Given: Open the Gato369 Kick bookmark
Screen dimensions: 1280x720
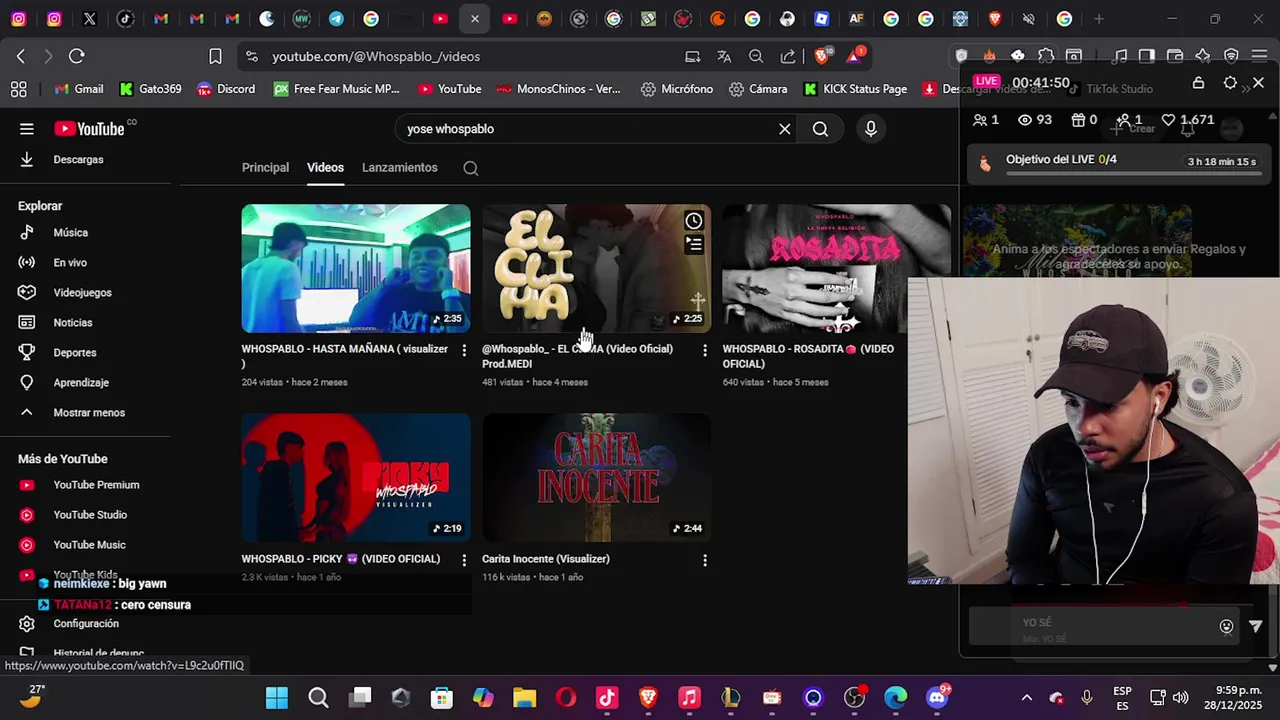Looking at the screenshot, I should coord(151,89).
